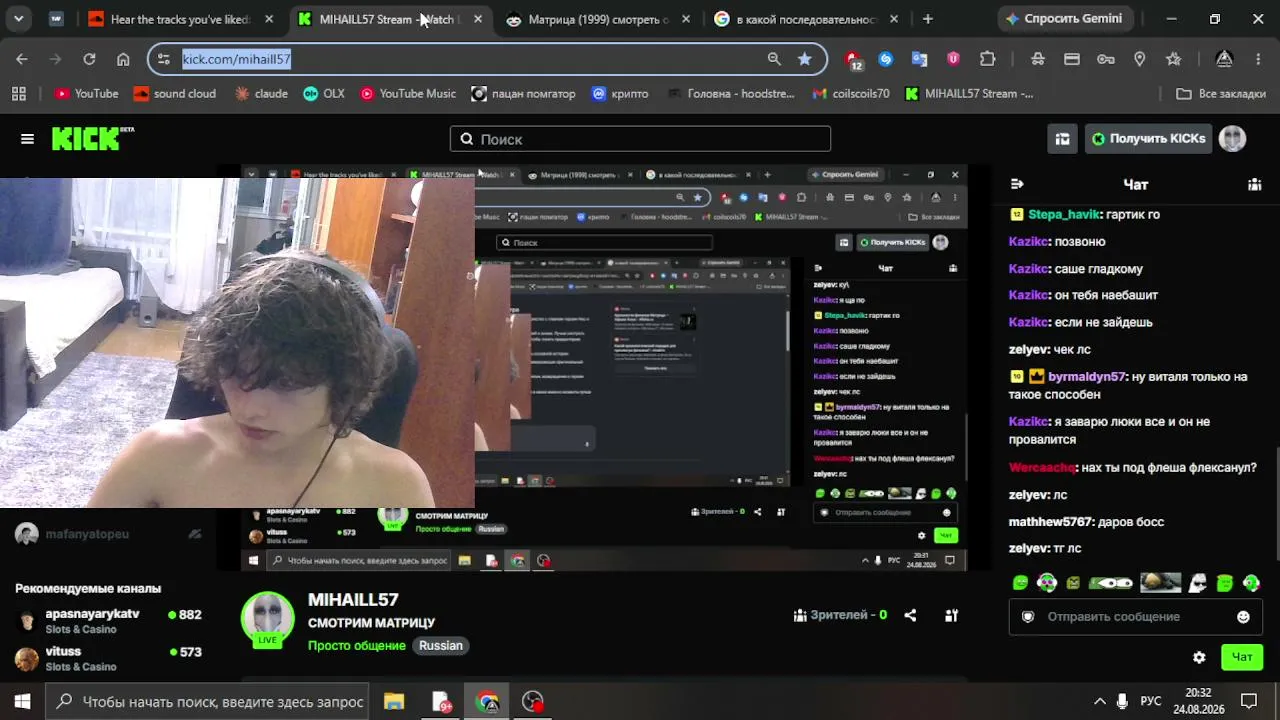The height and width of the screenshot is (720, 1280).
Task: Go to the browser home page
Action: click(x=123, y=59)
